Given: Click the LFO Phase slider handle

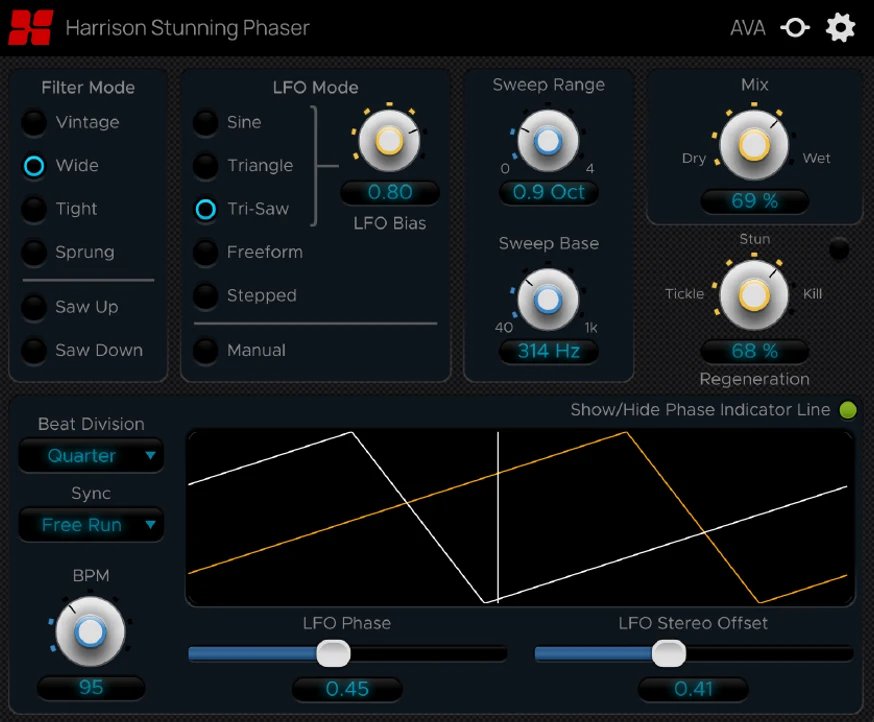Looking at the screenshot, I should point(333,654).
